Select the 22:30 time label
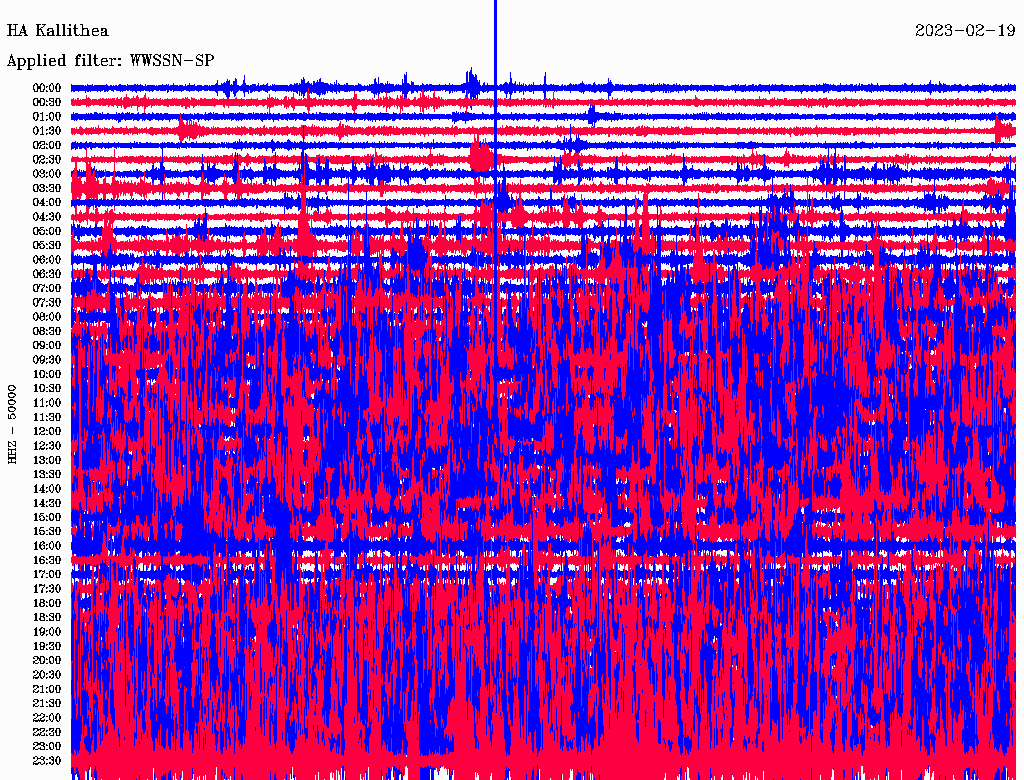This screenshot has height=780, width=1024. [47, 733]
